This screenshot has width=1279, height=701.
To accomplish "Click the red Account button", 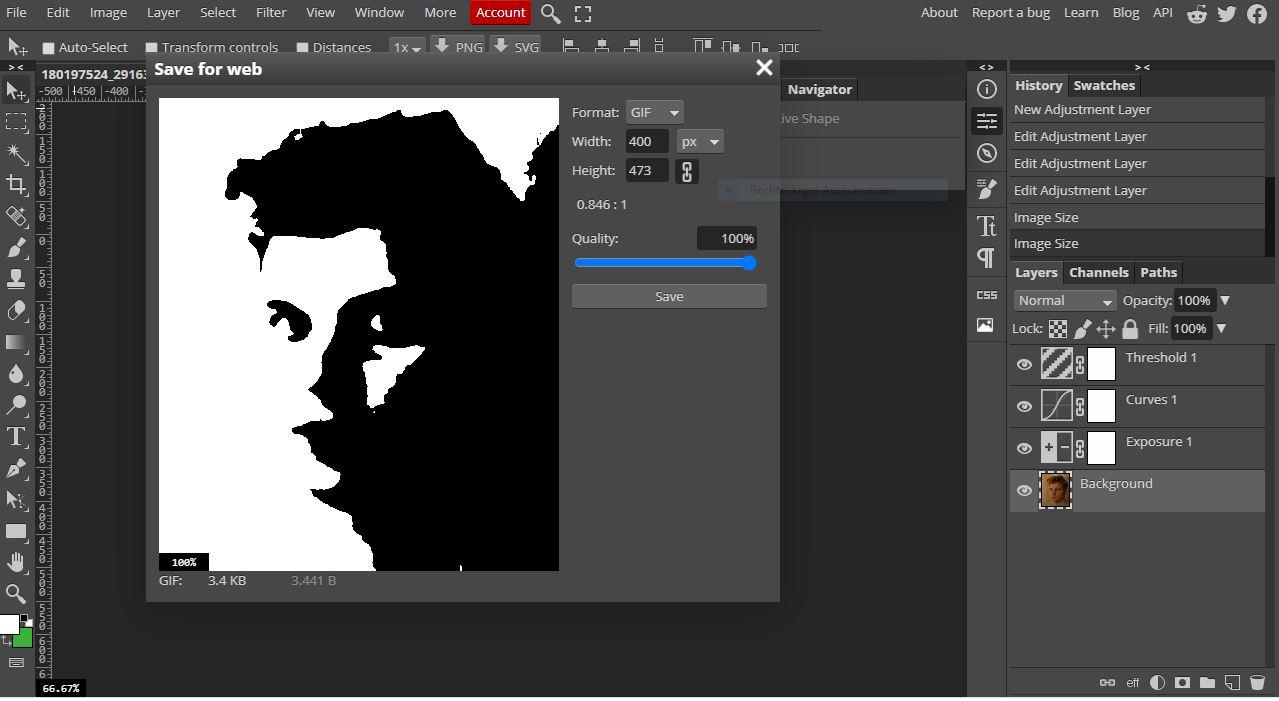I will (x=500, y=13).
